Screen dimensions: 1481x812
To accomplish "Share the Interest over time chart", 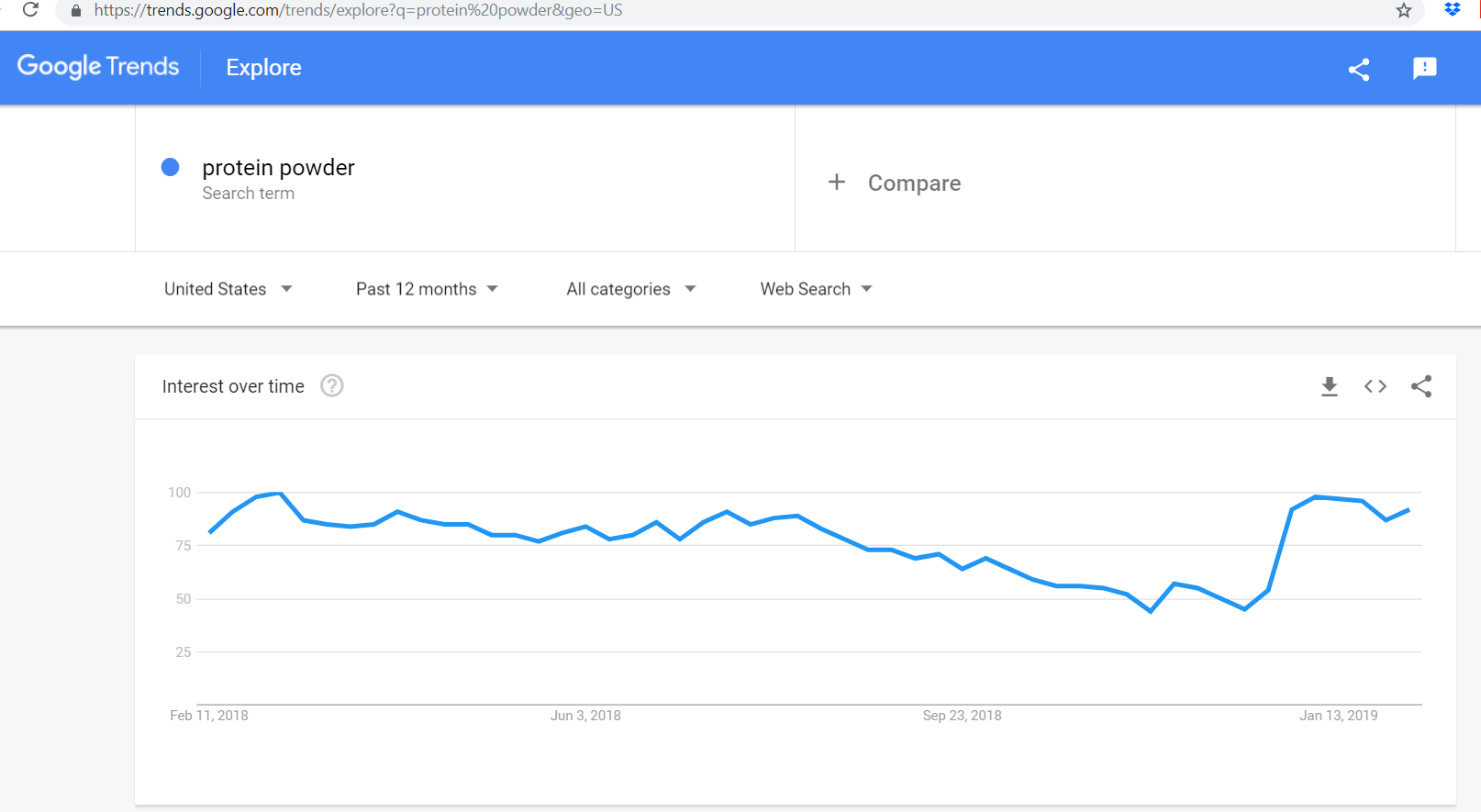I will pyautogui.click(x=1421, y=386).
